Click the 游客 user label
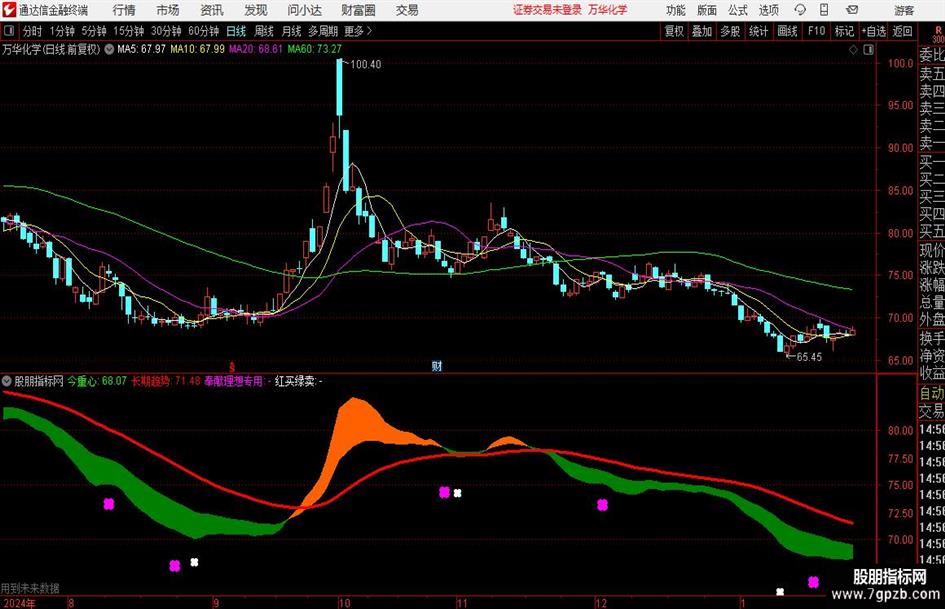 (x=904, y=10)
